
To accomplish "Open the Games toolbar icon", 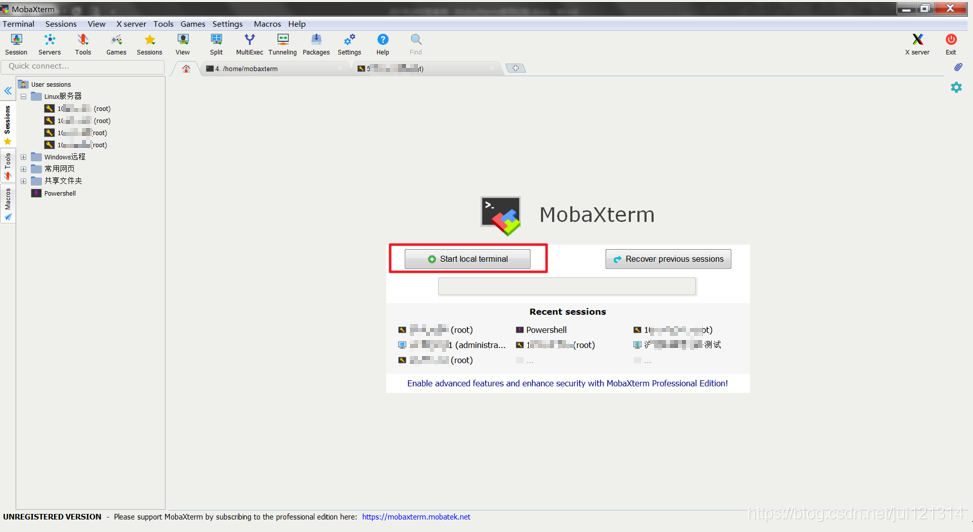I will [x=116, y=45].
